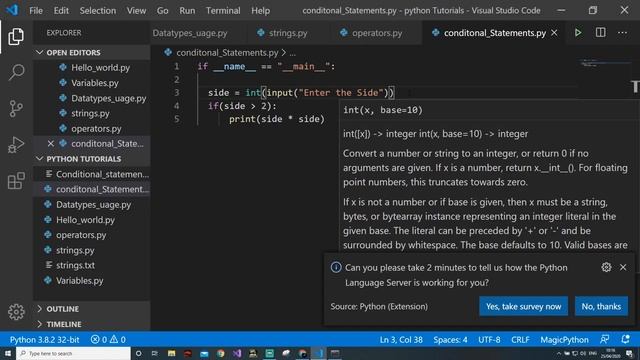Viewport: 640px width, 360px height.
Task: Click the errors and warnings status indicator
Action: [108, 340]
